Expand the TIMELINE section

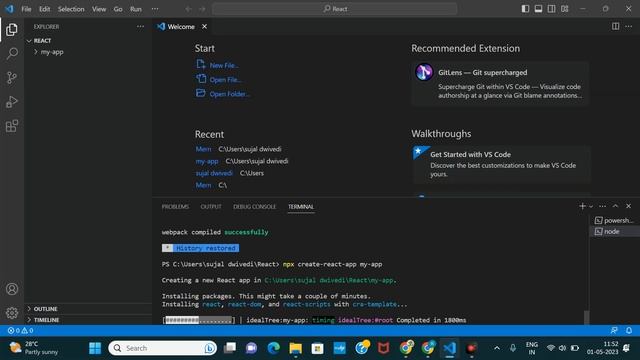(88, 320)
